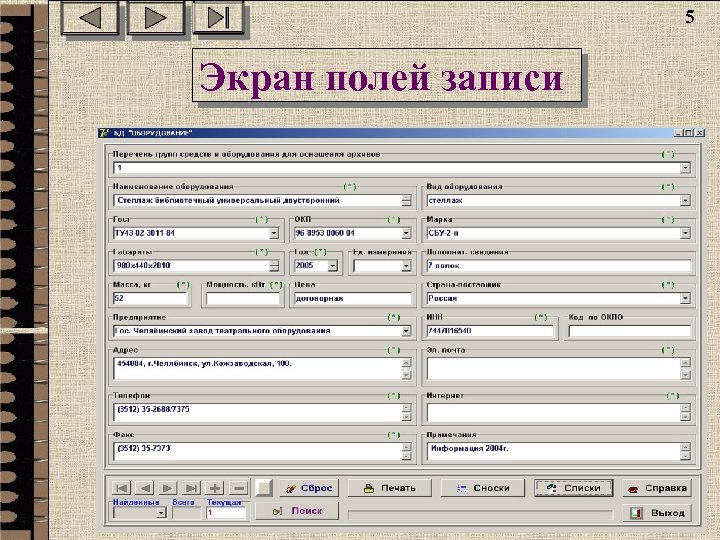This screenshot has width=720, height=540.
Task: Click the Цена input field
Action: (353, 298)
